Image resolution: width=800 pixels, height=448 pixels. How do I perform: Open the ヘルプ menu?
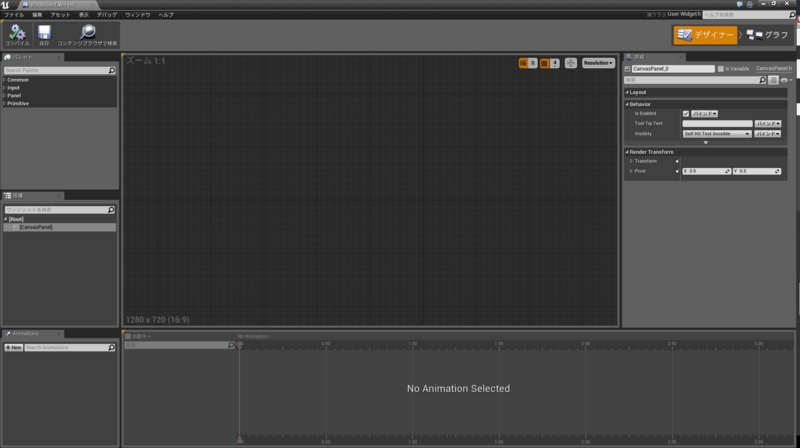[x=166, y=15]
